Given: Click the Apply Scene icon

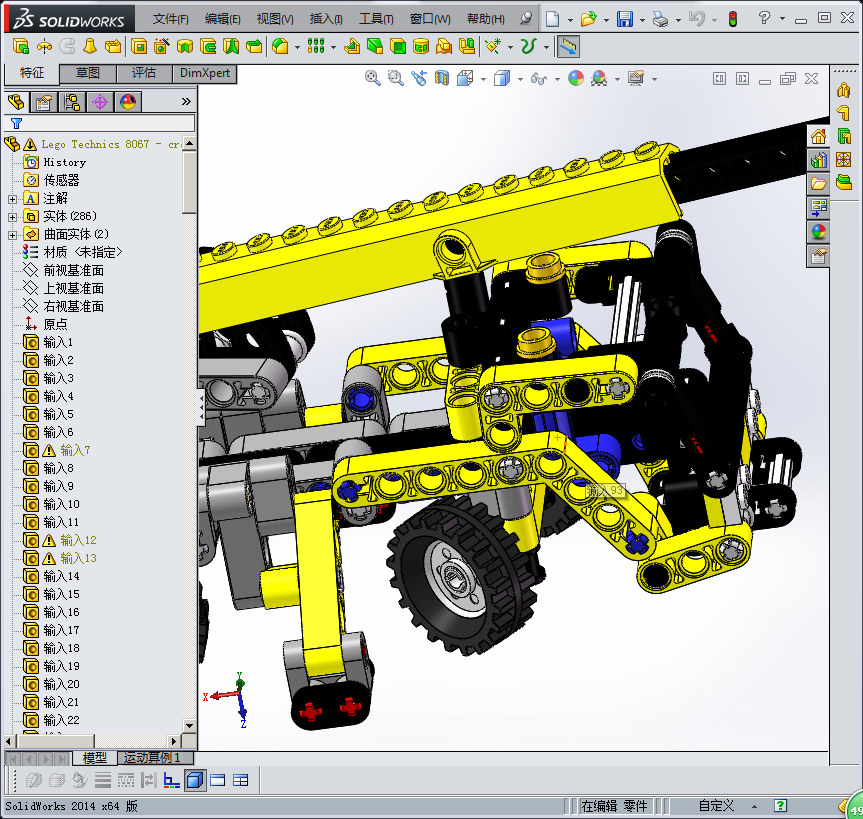Looking at the screenshot, I should (x=599, y=79).
